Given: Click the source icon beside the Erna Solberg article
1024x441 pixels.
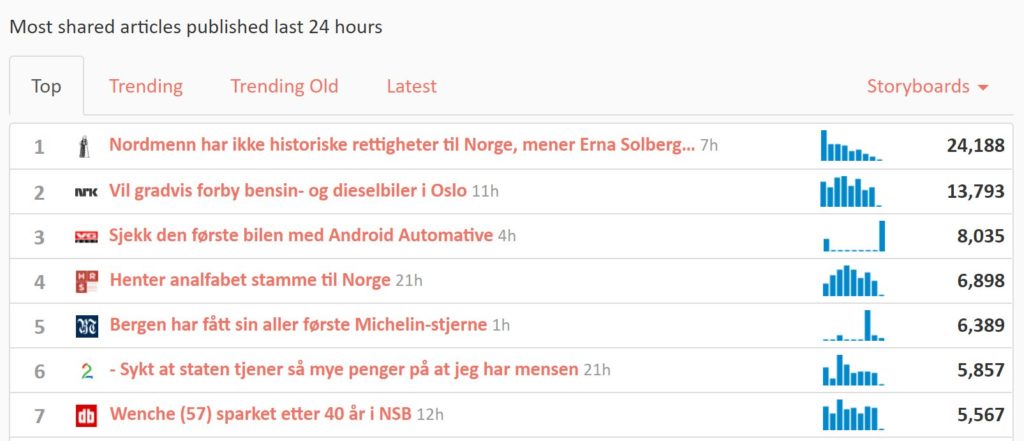Looking at the screenshot, I should (86, 147).
